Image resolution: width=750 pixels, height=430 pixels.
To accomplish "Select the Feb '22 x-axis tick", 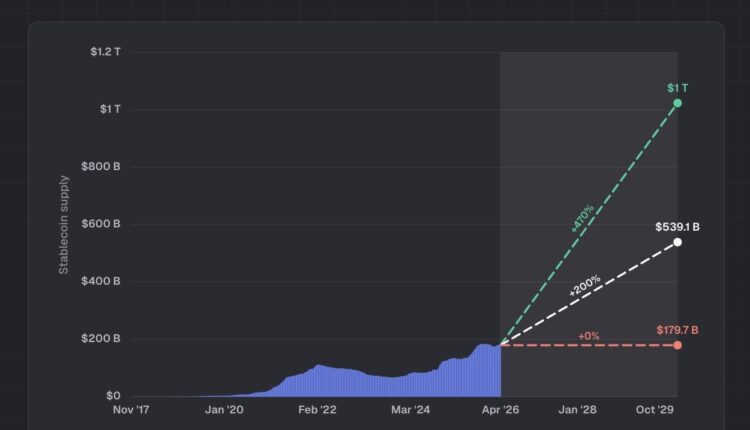I will (316, 409).
